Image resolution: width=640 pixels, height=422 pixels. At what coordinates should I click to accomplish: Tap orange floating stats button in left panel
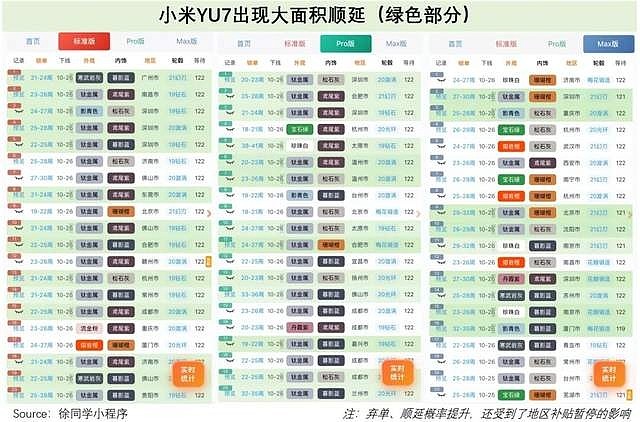click(x=188, y=373)
